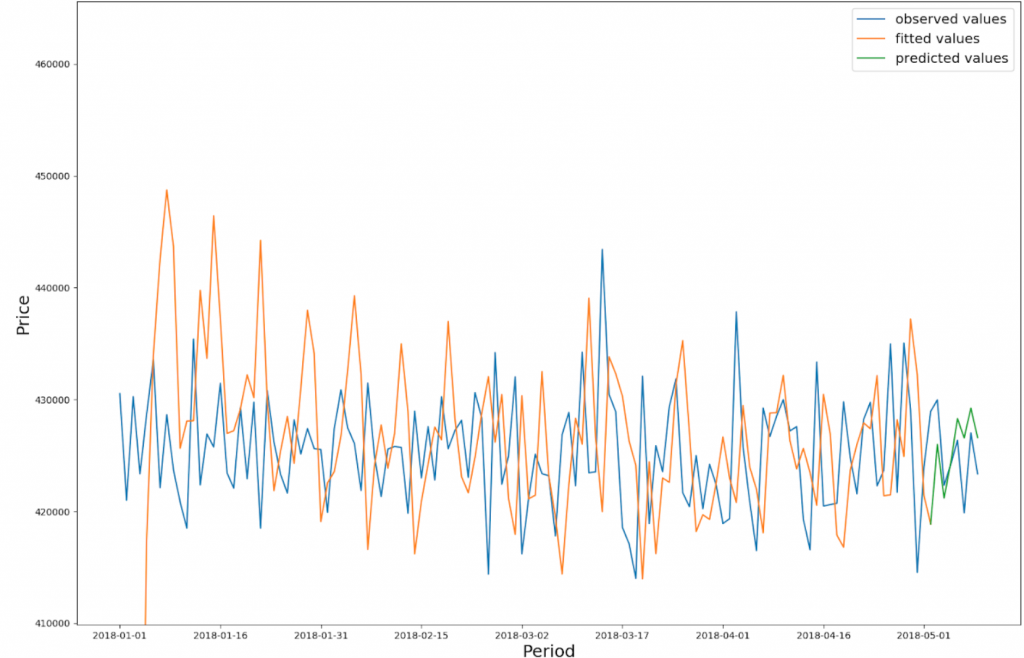Click the 'observed values' legend label

pos(951,19)
